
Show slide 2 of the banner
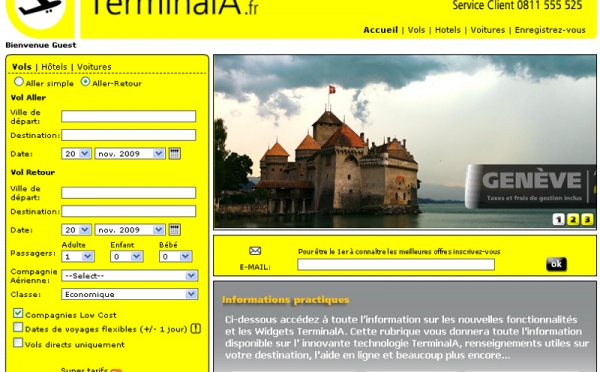click(573, 219)
